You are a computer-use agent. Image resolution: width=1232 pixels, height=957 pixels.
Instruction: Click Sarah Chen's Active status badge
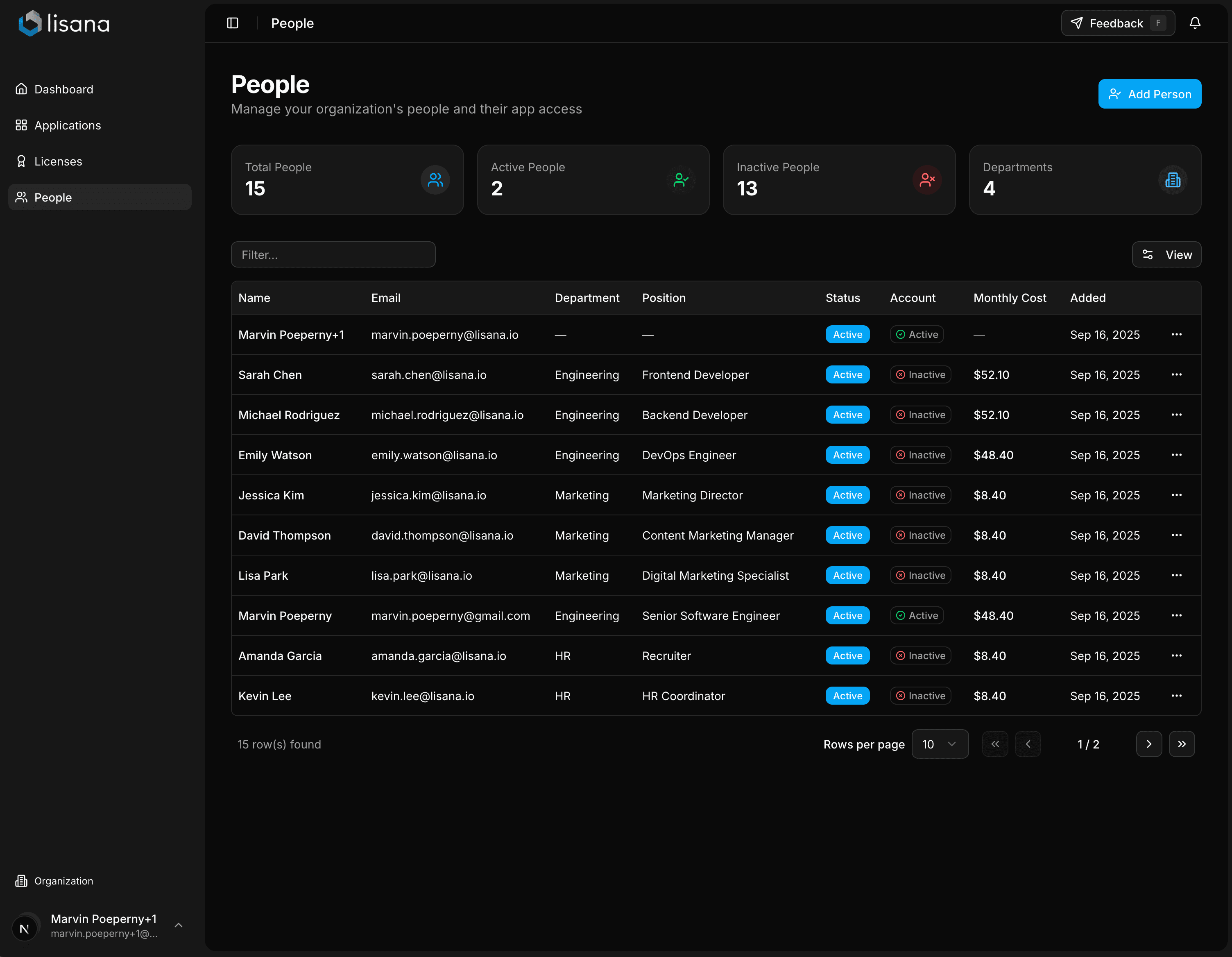[847, 375]
